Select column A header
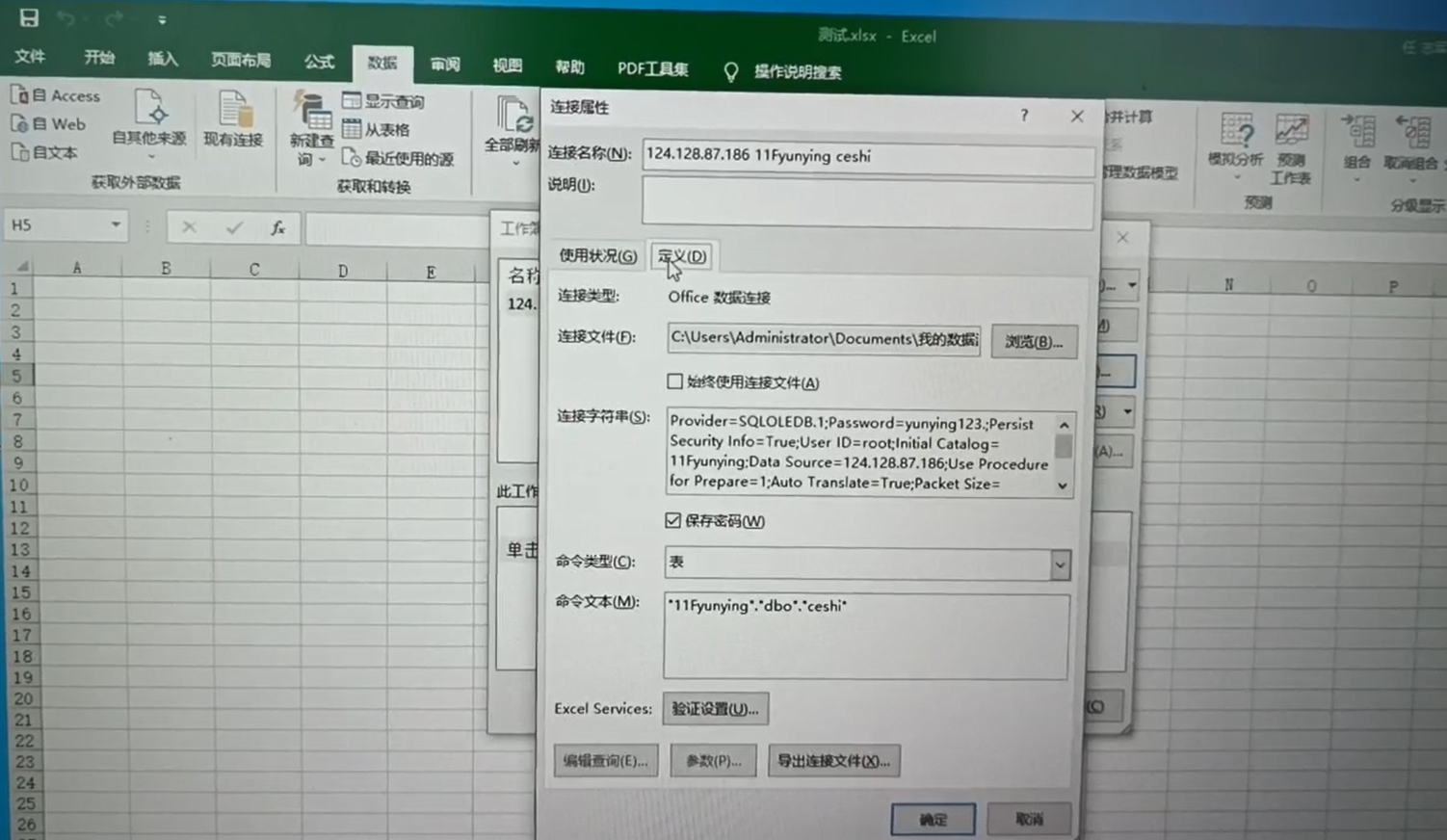 77,268
